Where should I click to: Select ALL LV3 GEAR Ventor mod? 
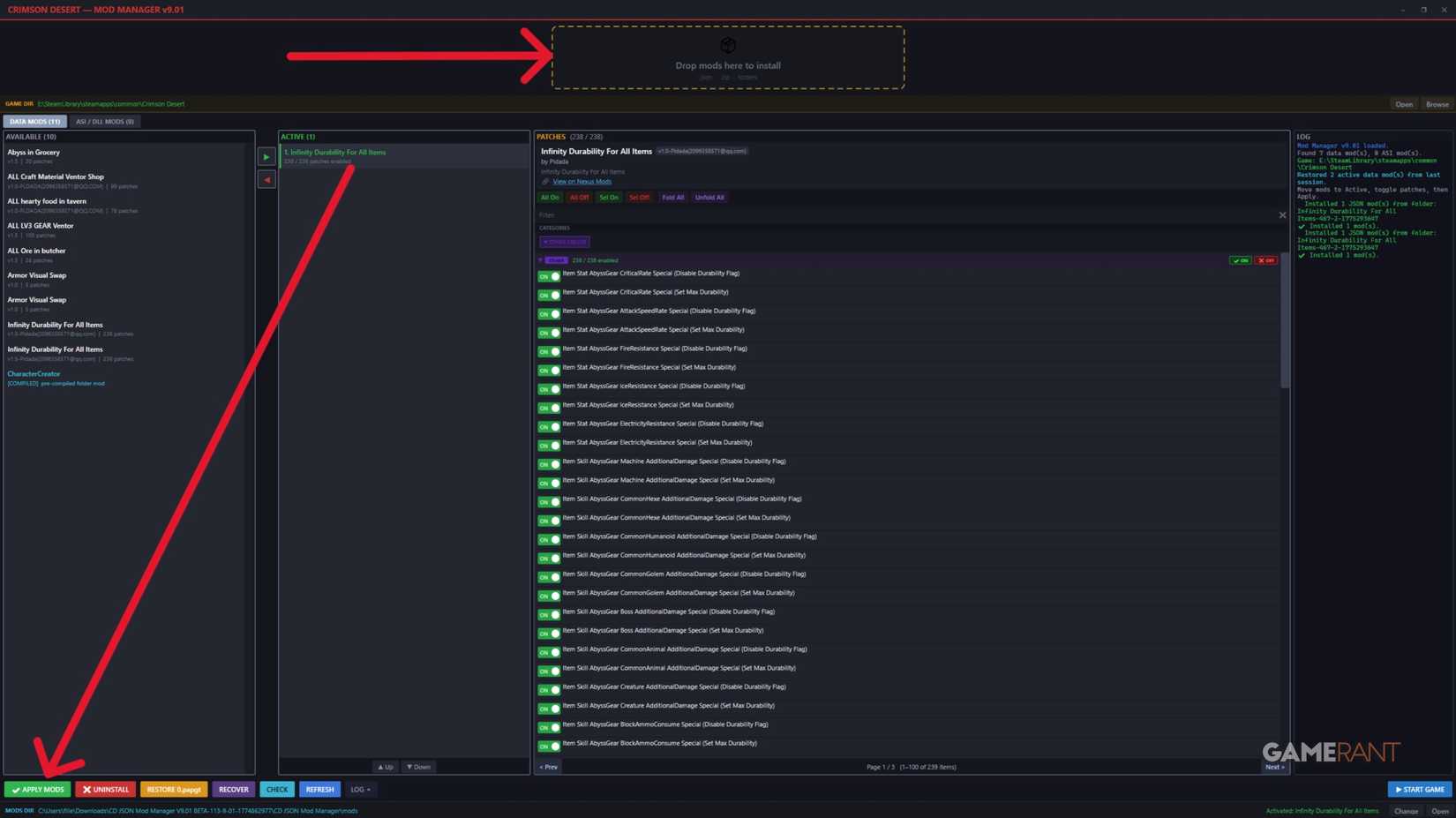coord(124,230)
